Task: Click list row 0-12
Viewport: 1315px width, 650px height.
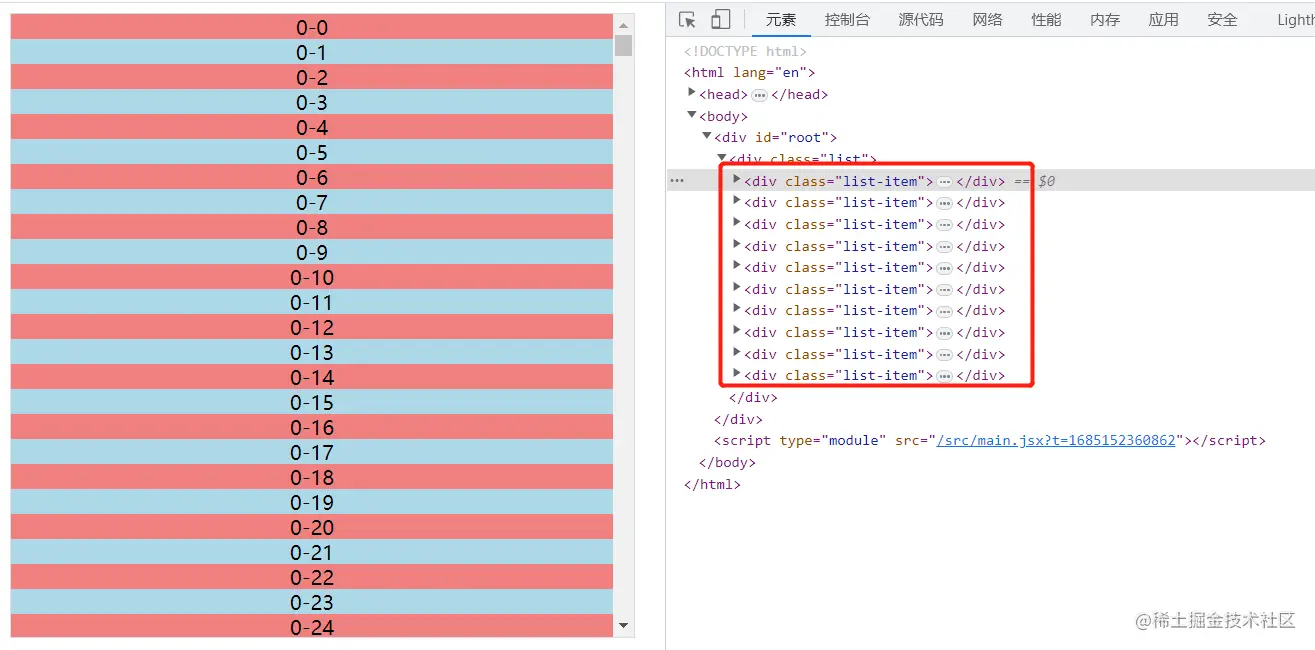Action: (x=312, y=327)
